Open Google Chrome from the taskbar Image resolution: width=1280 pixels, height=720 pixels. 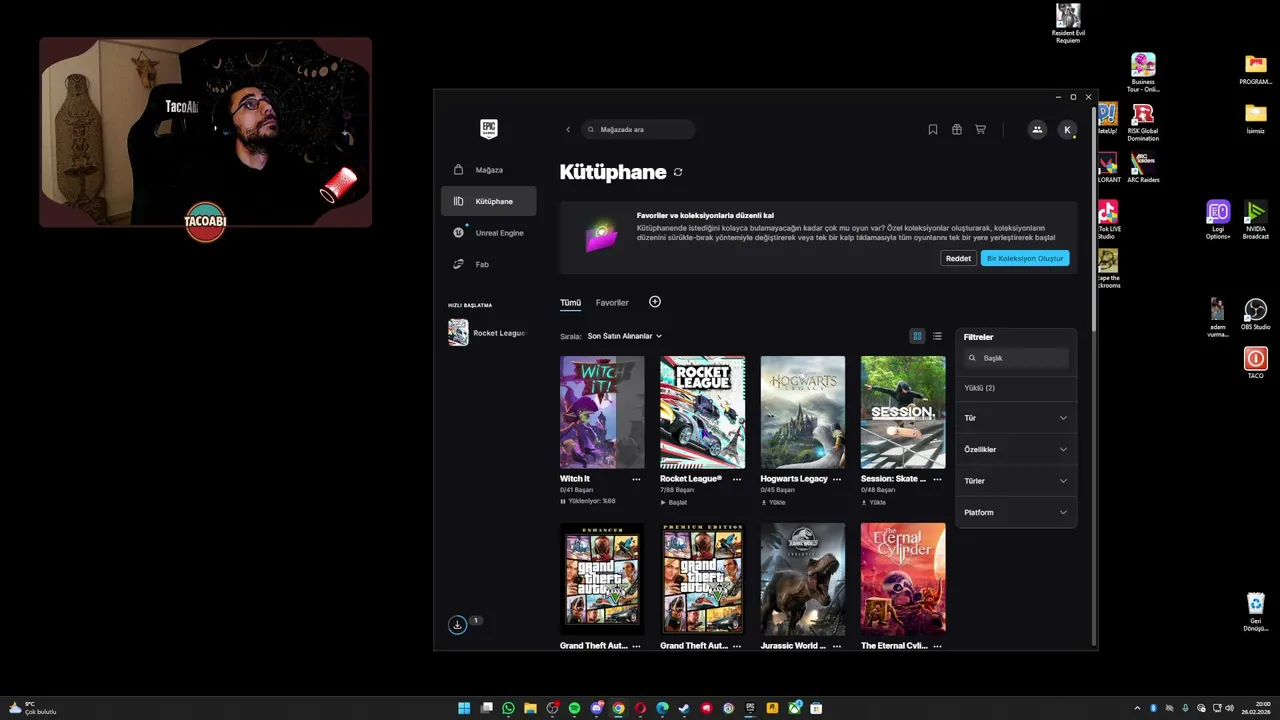(x=618, y=708)
